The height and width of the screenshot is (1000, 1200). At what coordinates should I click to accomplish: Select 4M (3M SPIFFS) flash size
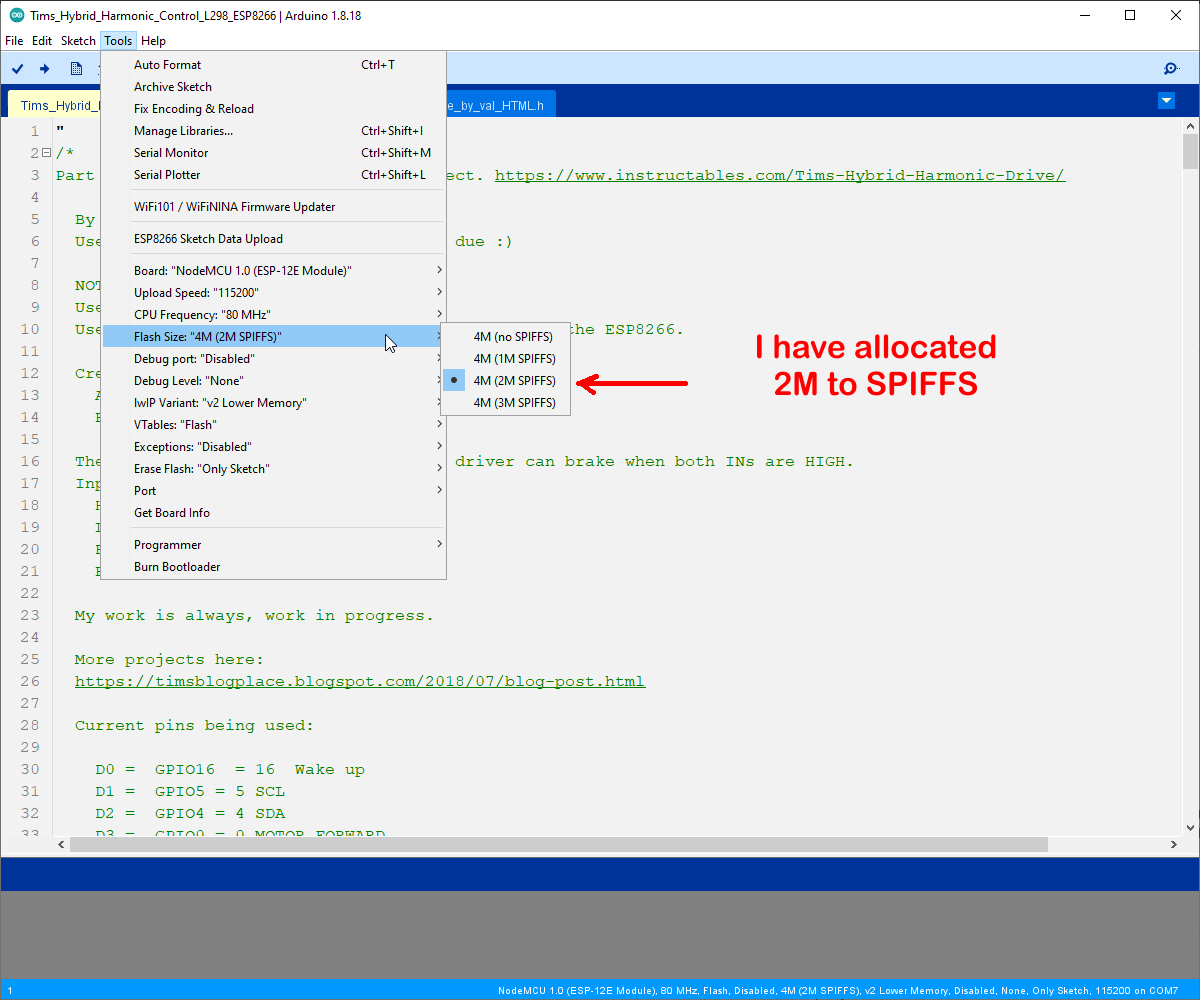(505, 403)
